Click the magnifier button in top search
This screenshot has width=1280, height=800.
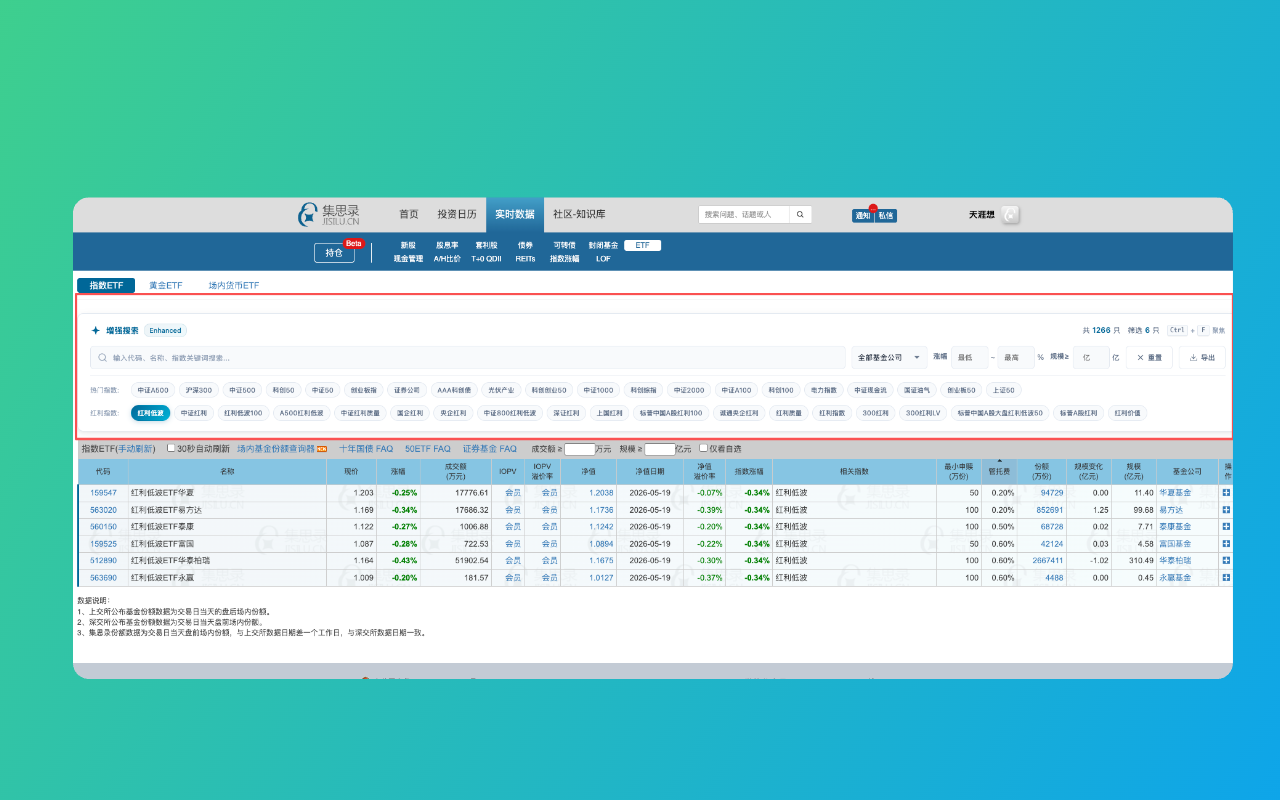[801, 214]
